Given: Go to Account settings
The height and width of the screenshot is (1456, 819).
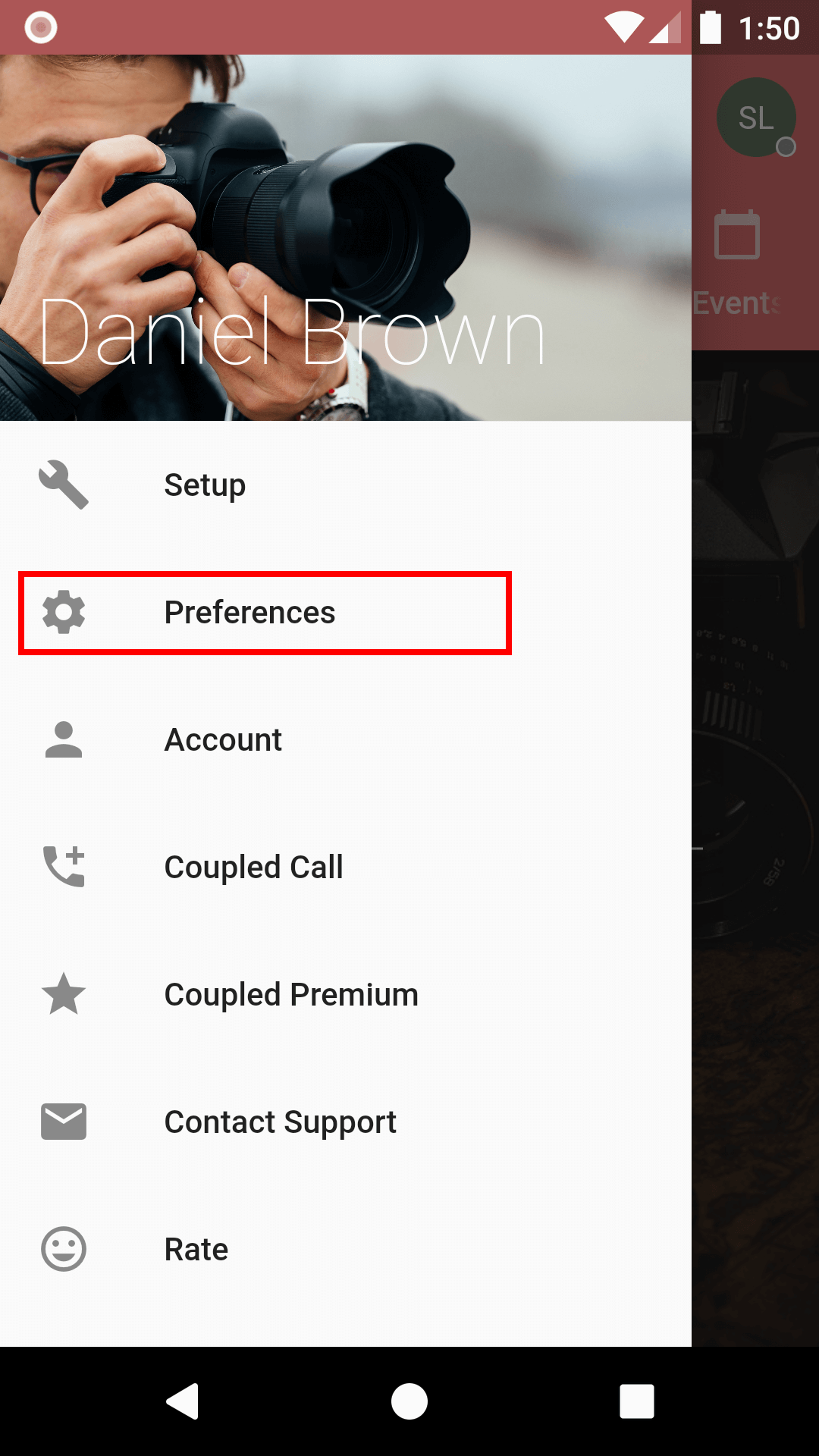Looking at the screenshot, I should 223,740.
